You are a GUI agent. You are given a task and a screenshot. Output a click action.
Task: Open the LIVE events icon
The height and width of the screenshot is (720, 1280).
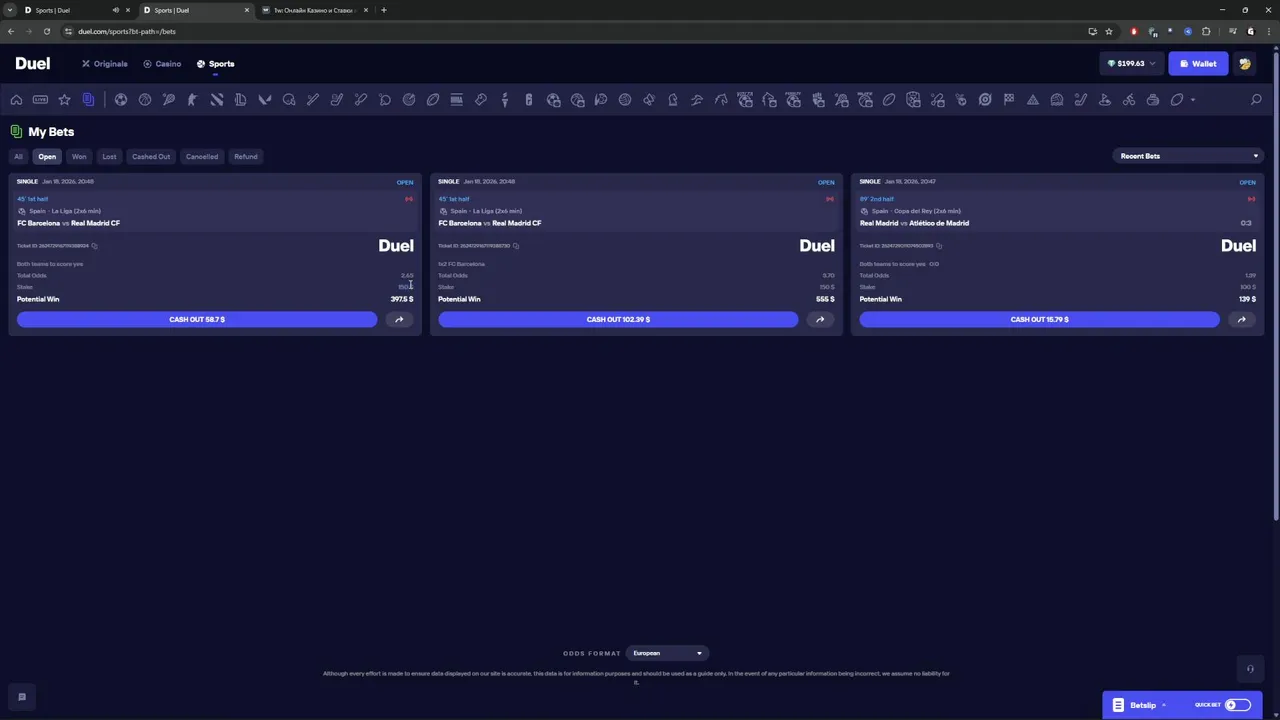pos(40,100)
